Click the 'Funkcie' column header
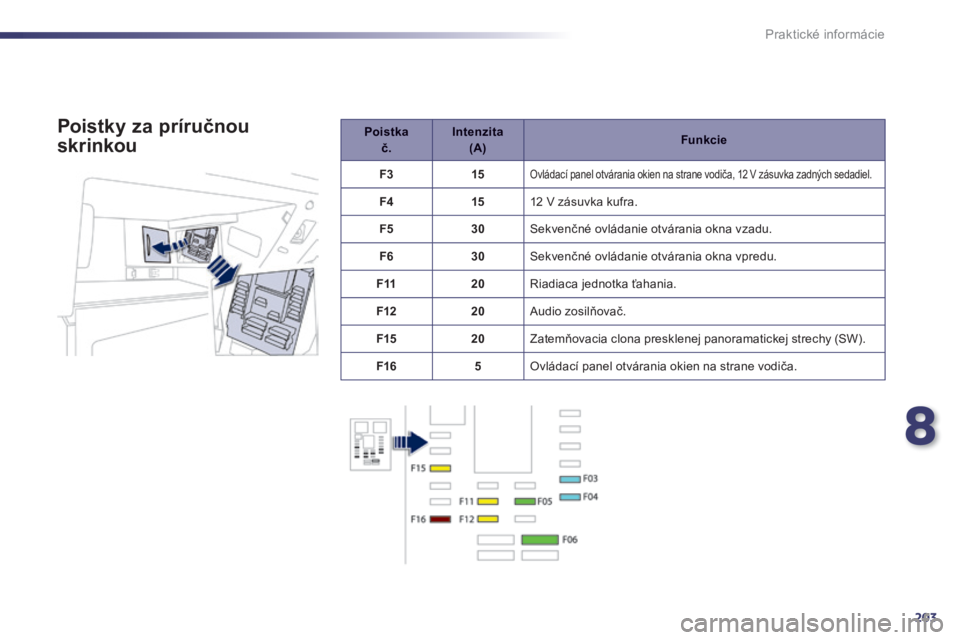960x640 pixels. pos(704,140)
